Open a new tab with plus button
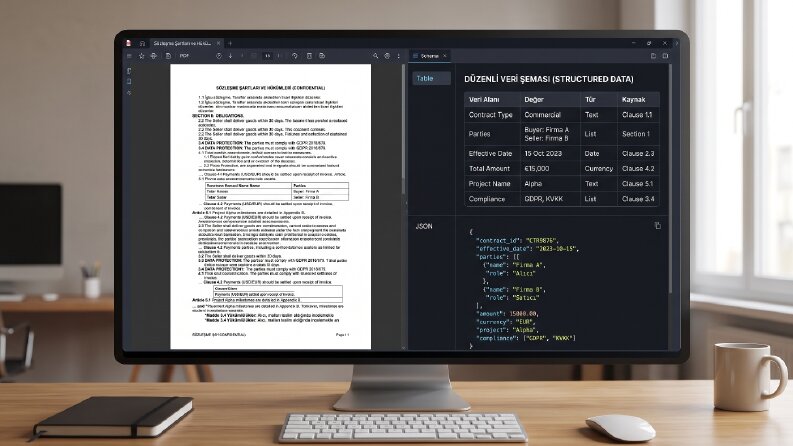793x446 pixels. click(230, 43)
